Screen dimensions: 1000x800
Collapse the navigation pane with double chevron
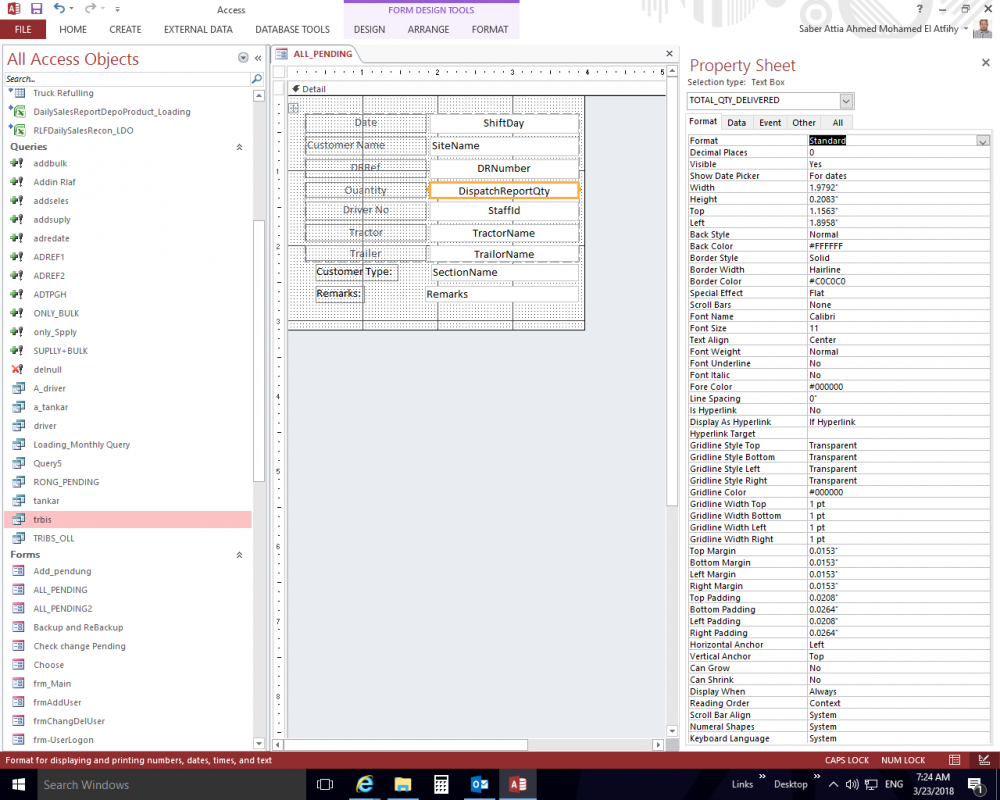tap(258, 58)
